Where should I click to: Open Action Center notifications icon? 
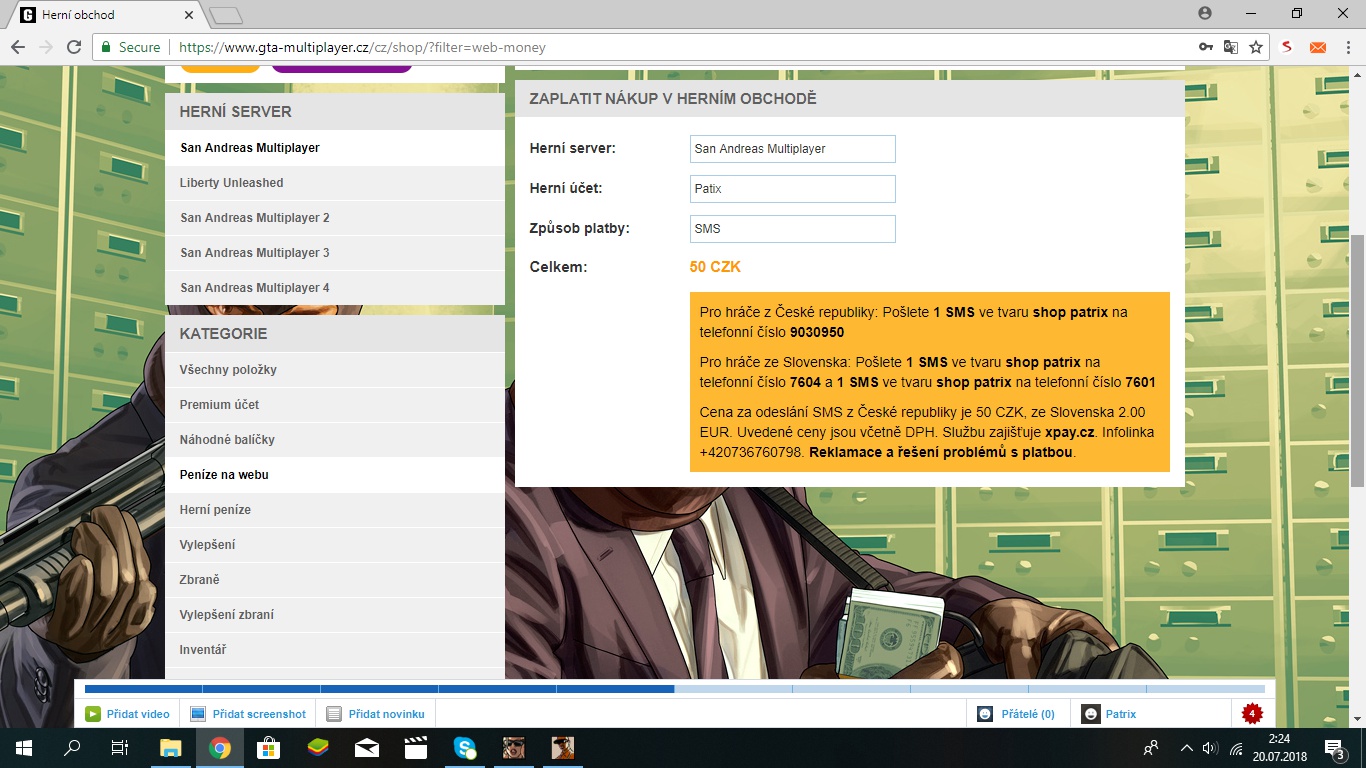(x=1335, y=747)
